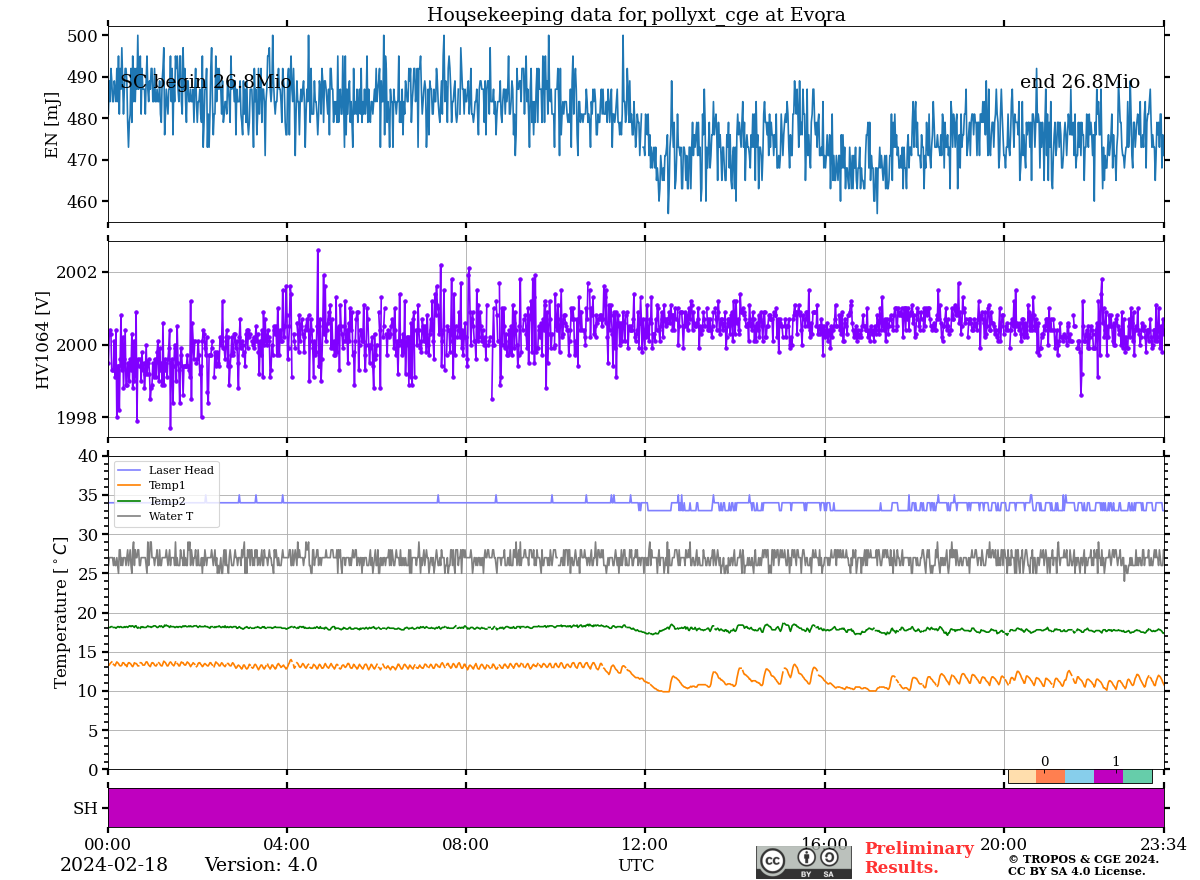The width and height of the screenshot is (1200, 880).
Task: Click the HV1064 [V] axis label
Action: [x=43, y=340]
